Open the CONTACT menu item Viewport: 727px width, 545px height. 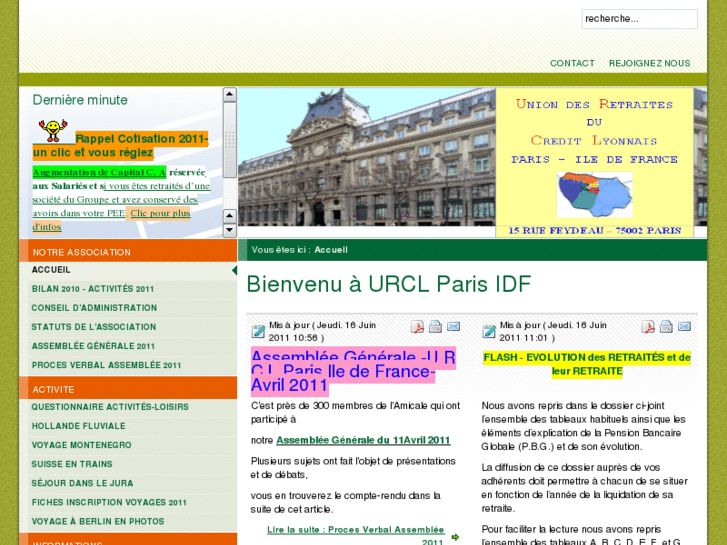pyautogui.click(x=572, y=64)
